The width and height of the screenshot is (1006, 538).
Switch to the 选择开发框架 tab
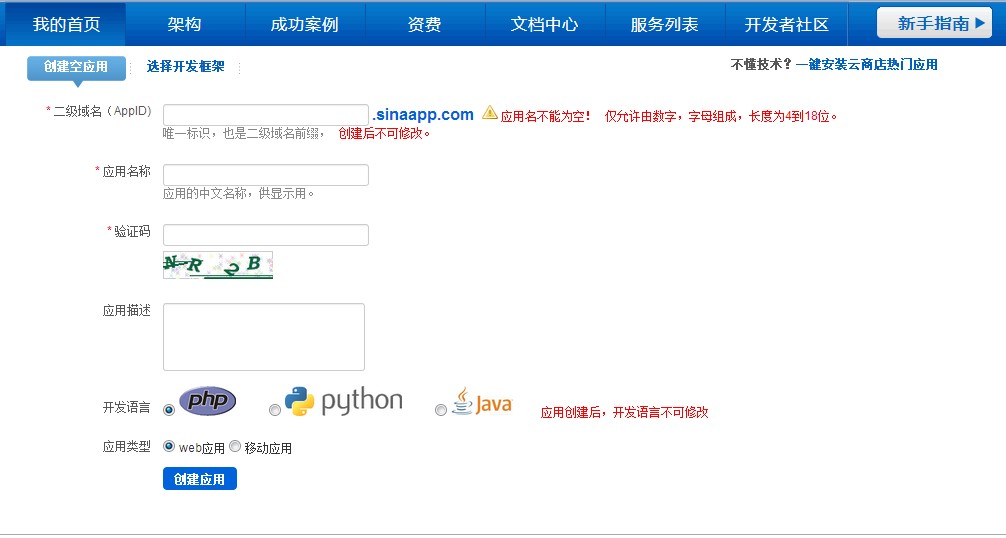(185, 67)
